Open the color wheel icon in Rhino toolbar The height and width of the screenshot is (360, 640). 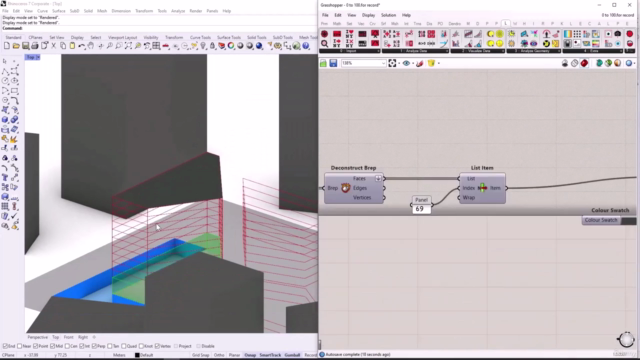[231, 46]
